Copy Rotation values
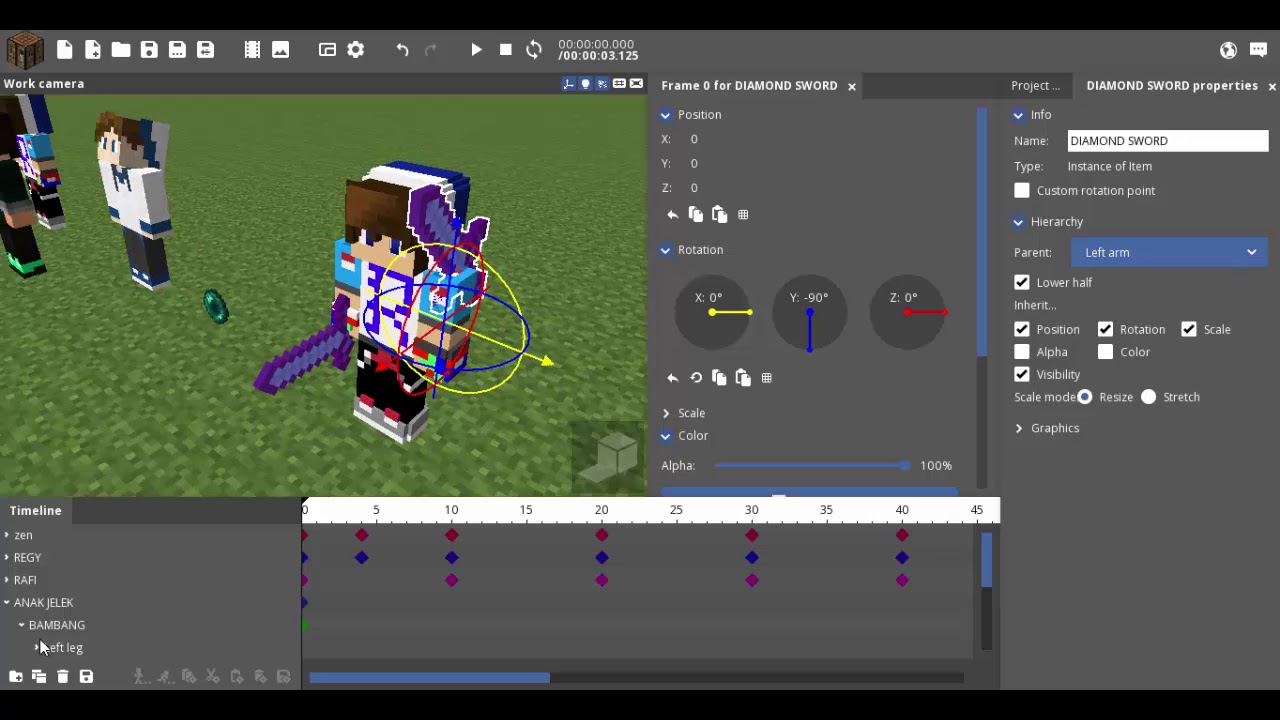 pyautogui.click(x=719, y=378)
